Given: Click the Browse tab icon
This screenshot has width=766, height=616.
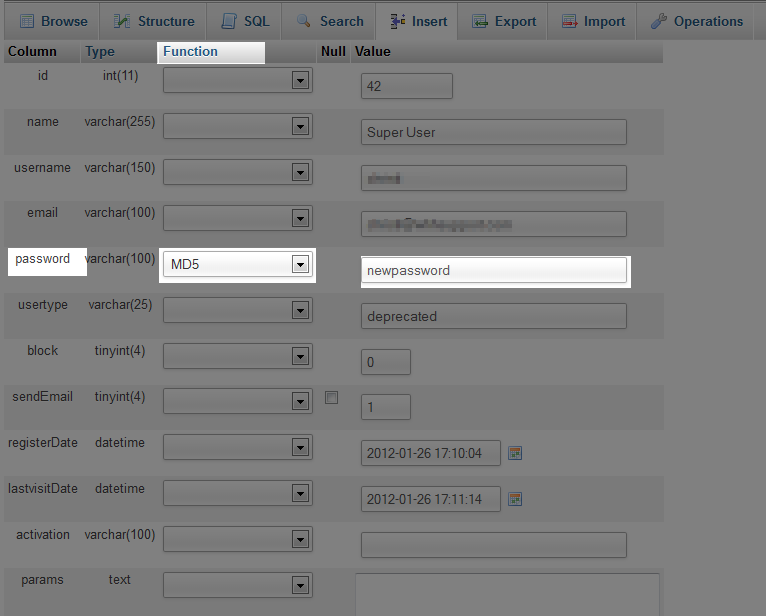Looking at the screenshot, I should [x=26, y=21].
